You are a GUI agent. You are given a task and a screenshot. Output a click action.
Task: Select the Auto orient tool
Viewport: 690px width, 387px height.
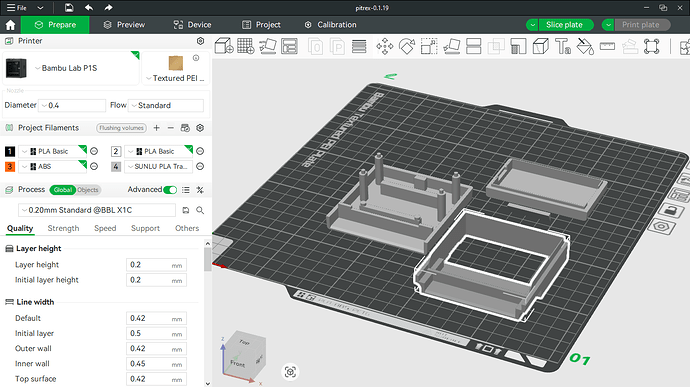(x=268, y=46)
